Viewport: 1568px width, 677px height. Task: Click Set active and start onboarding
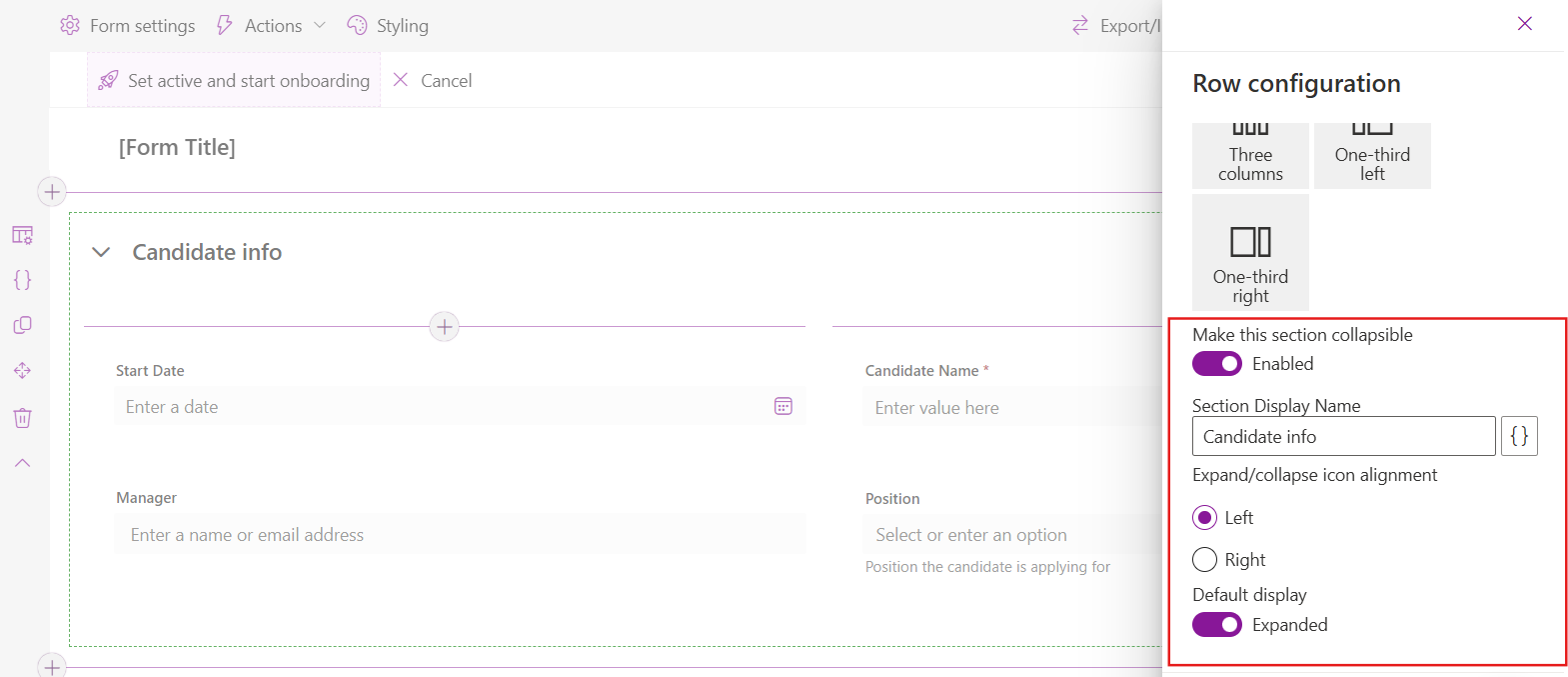[x=234, y=81]
